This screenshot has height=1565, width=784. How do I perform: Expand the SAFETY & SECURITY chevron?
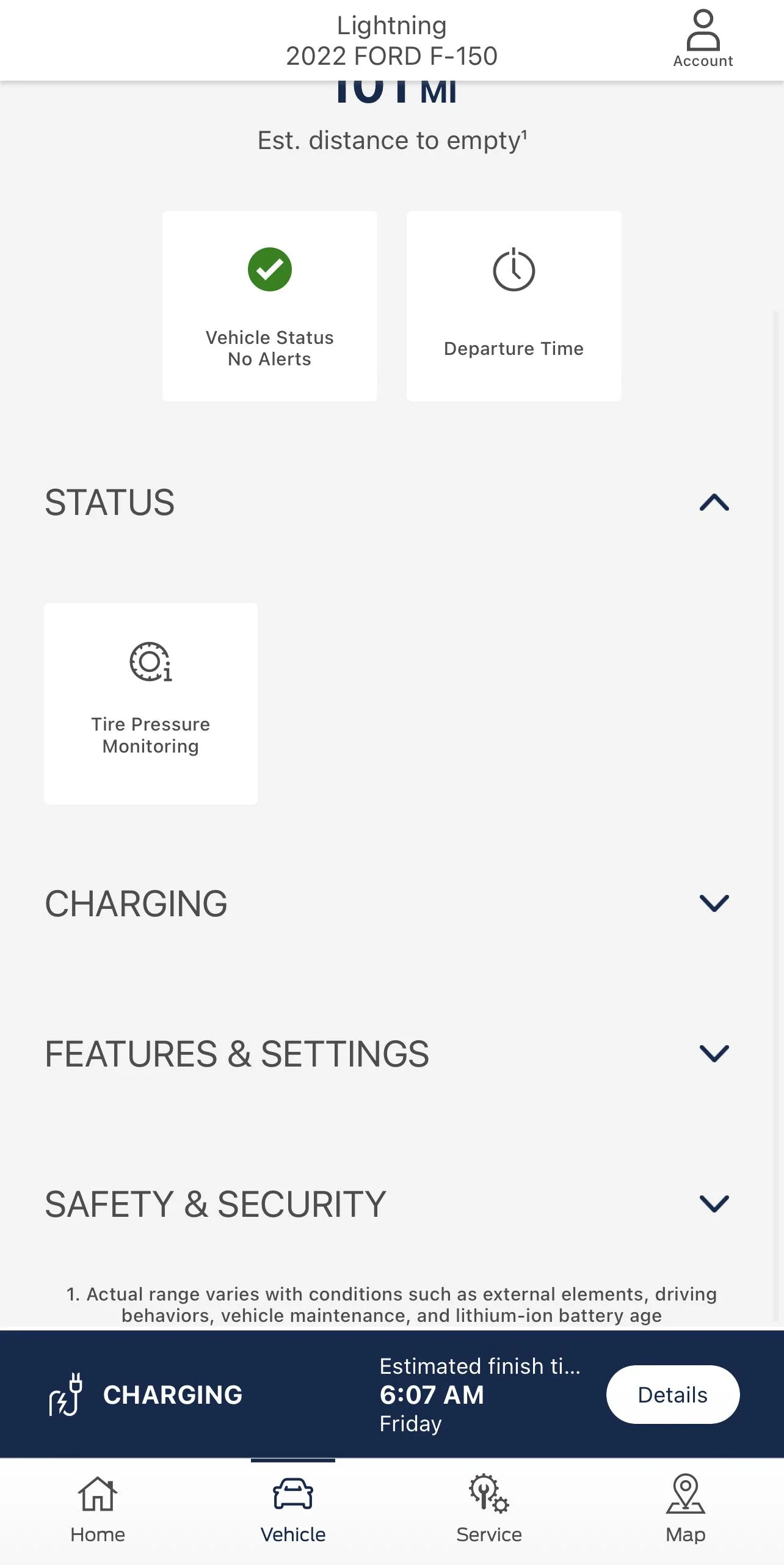coord(714,1203)
